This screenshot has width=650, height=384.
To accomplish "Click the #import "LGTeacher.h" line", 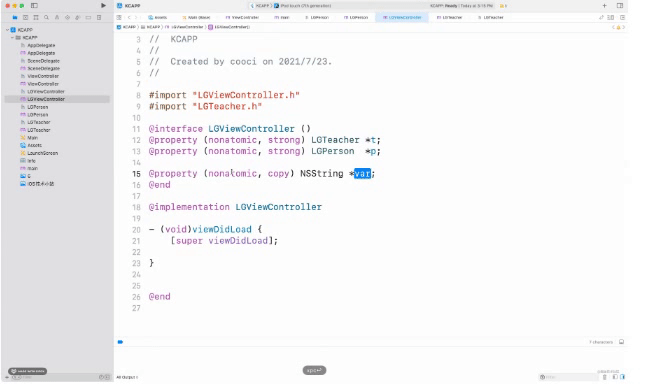I will [x=205, y=106].
